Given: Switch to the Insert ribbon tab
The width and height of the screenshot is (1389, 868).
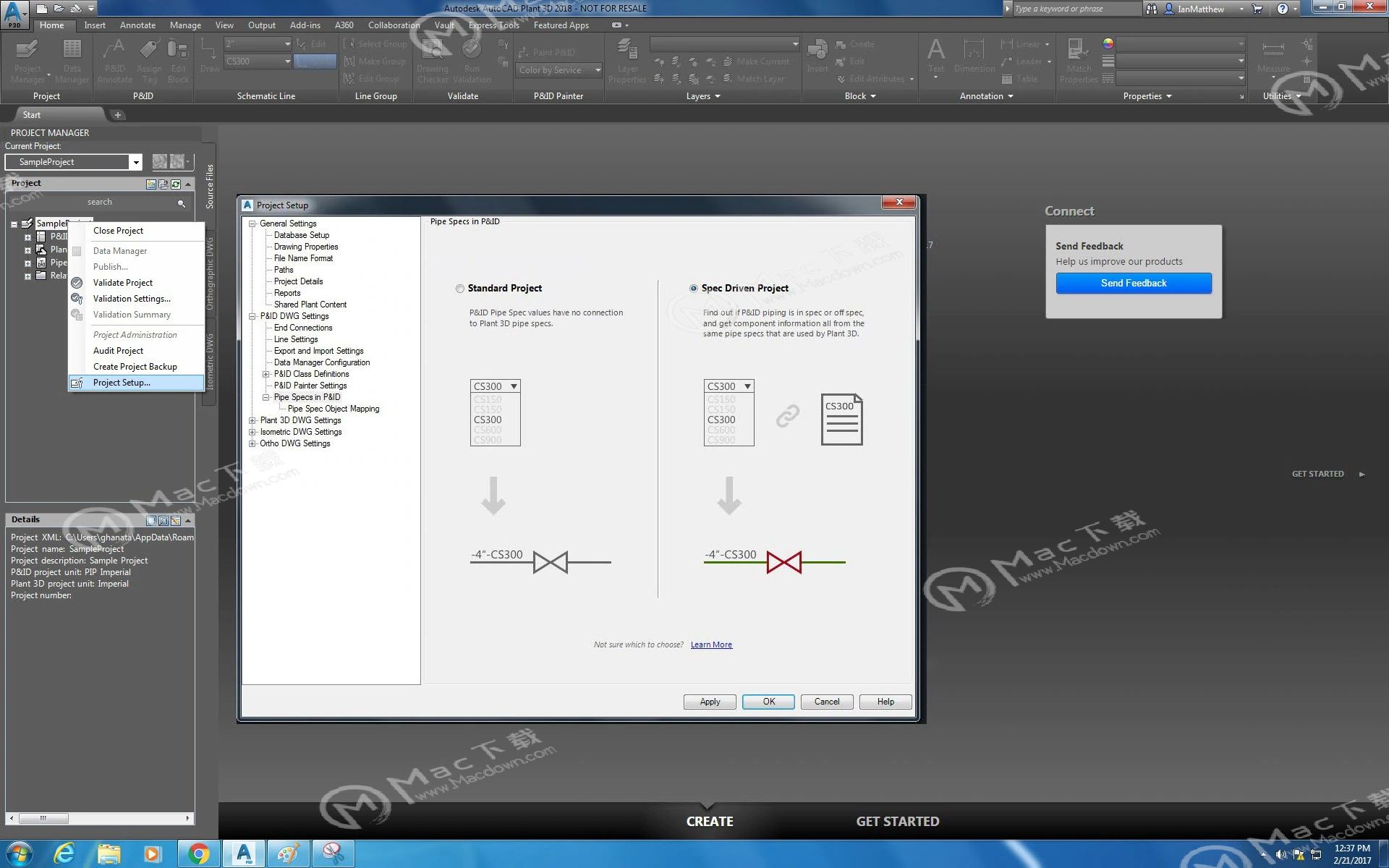Looking at the screenshot, I should pos(94,25).
